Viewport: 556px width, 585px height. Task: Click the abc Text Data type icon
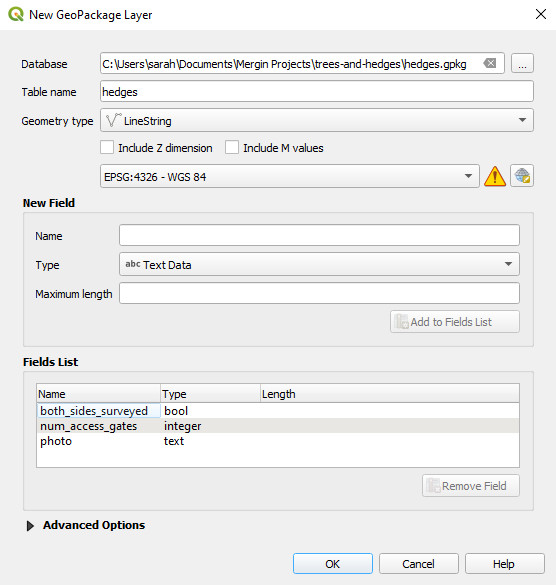(x=132, y=264)
